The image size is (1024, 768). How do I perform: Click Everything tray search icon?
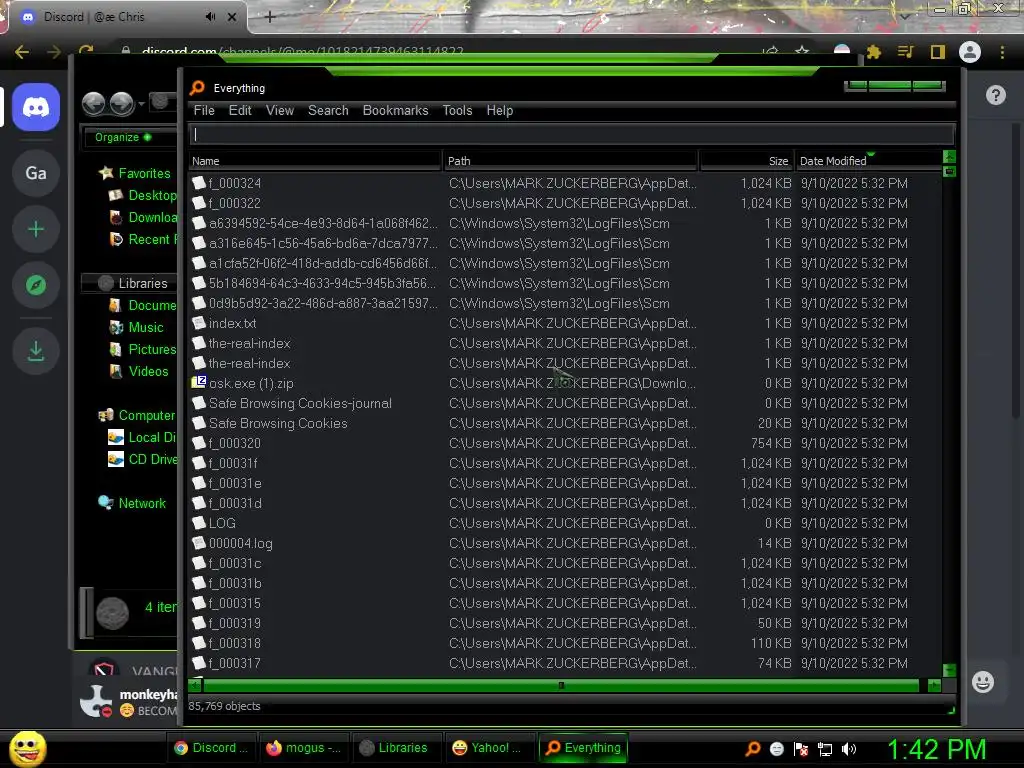pos(752,748)
